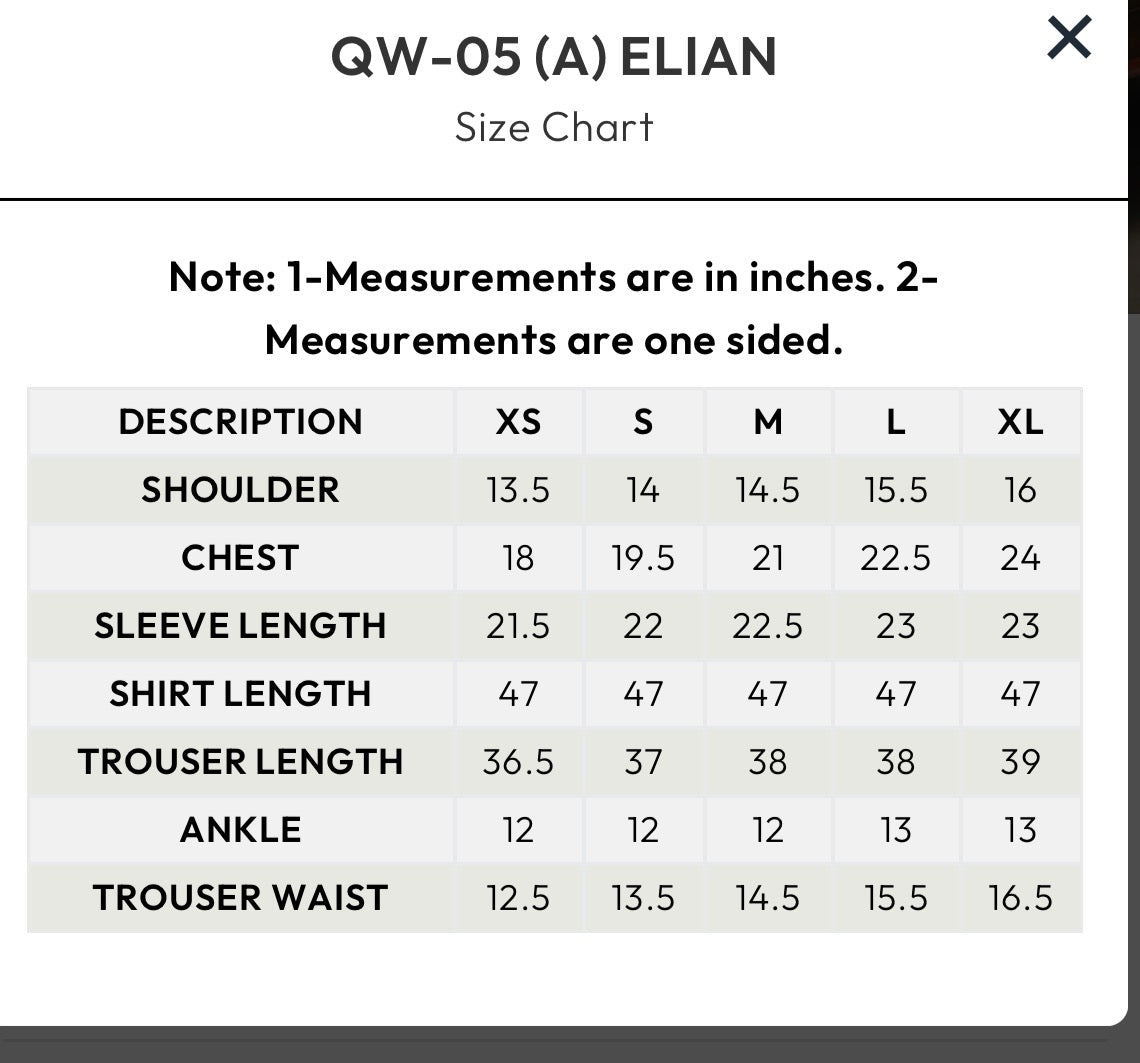Select the XS size column header
The height and width of the screenshot is (1063, 1140).
click(x=518, y=422)
